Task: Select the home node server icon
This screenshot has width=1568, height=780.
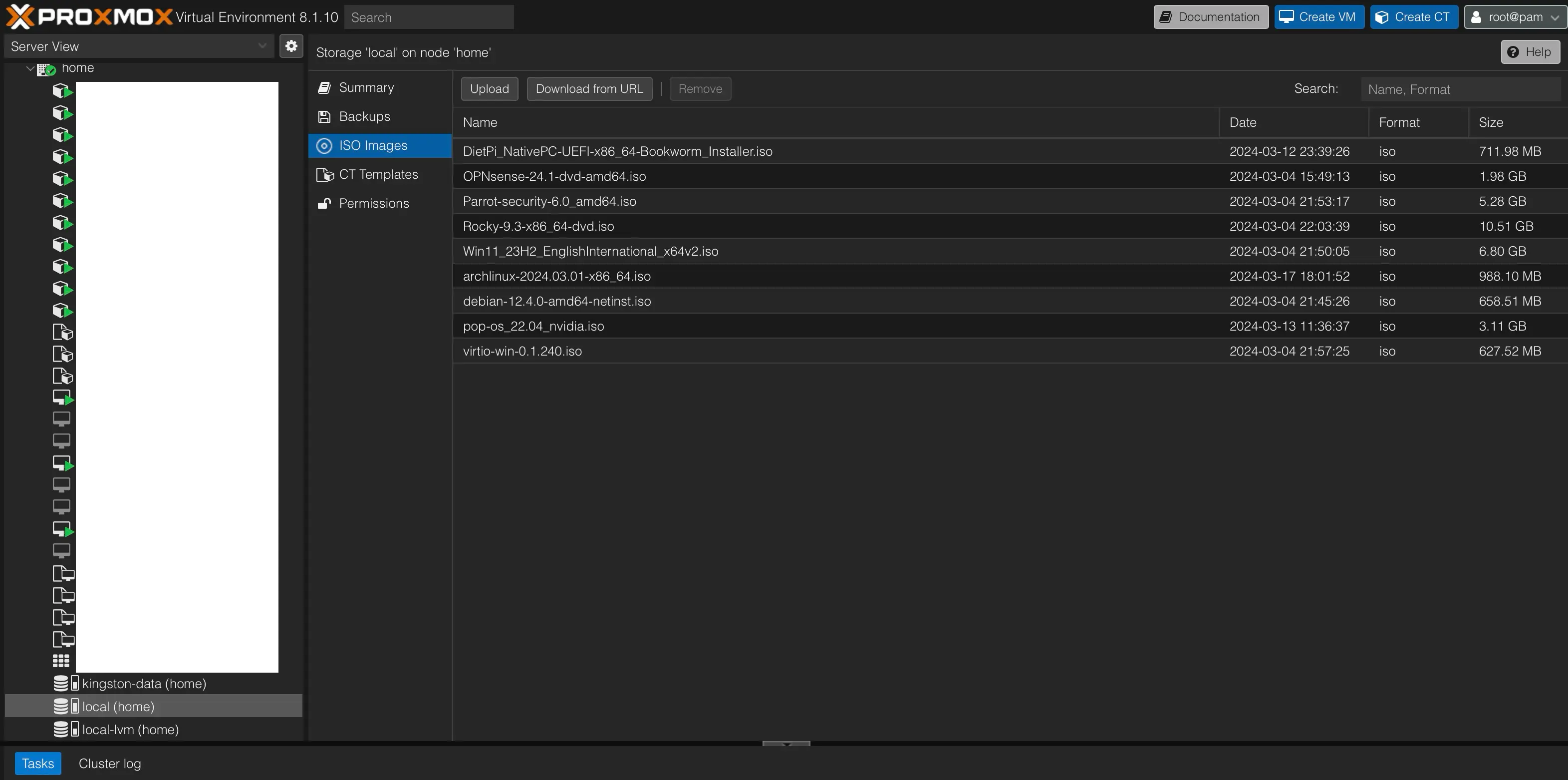Action: (46, 69)
